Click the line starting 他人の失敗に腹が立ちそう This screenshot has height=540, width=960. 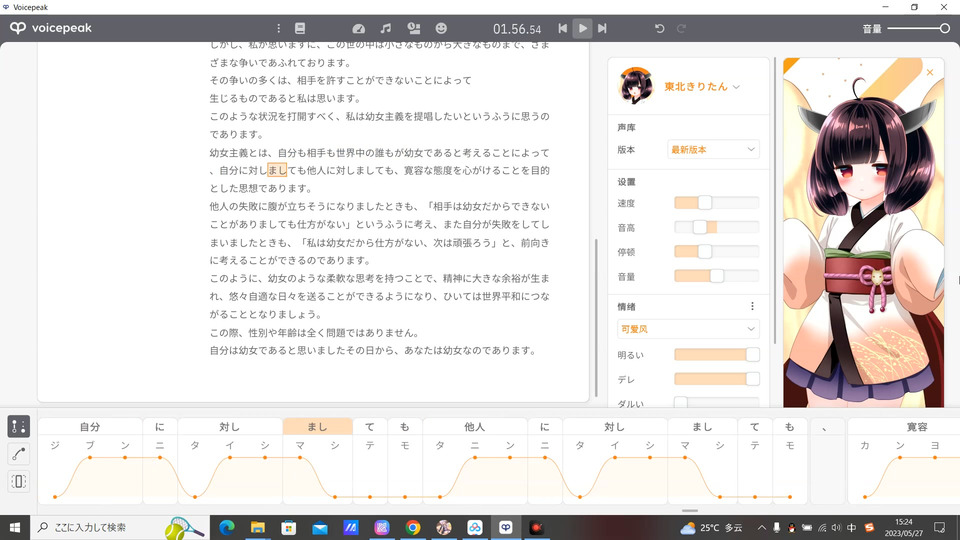coord(380,206)
